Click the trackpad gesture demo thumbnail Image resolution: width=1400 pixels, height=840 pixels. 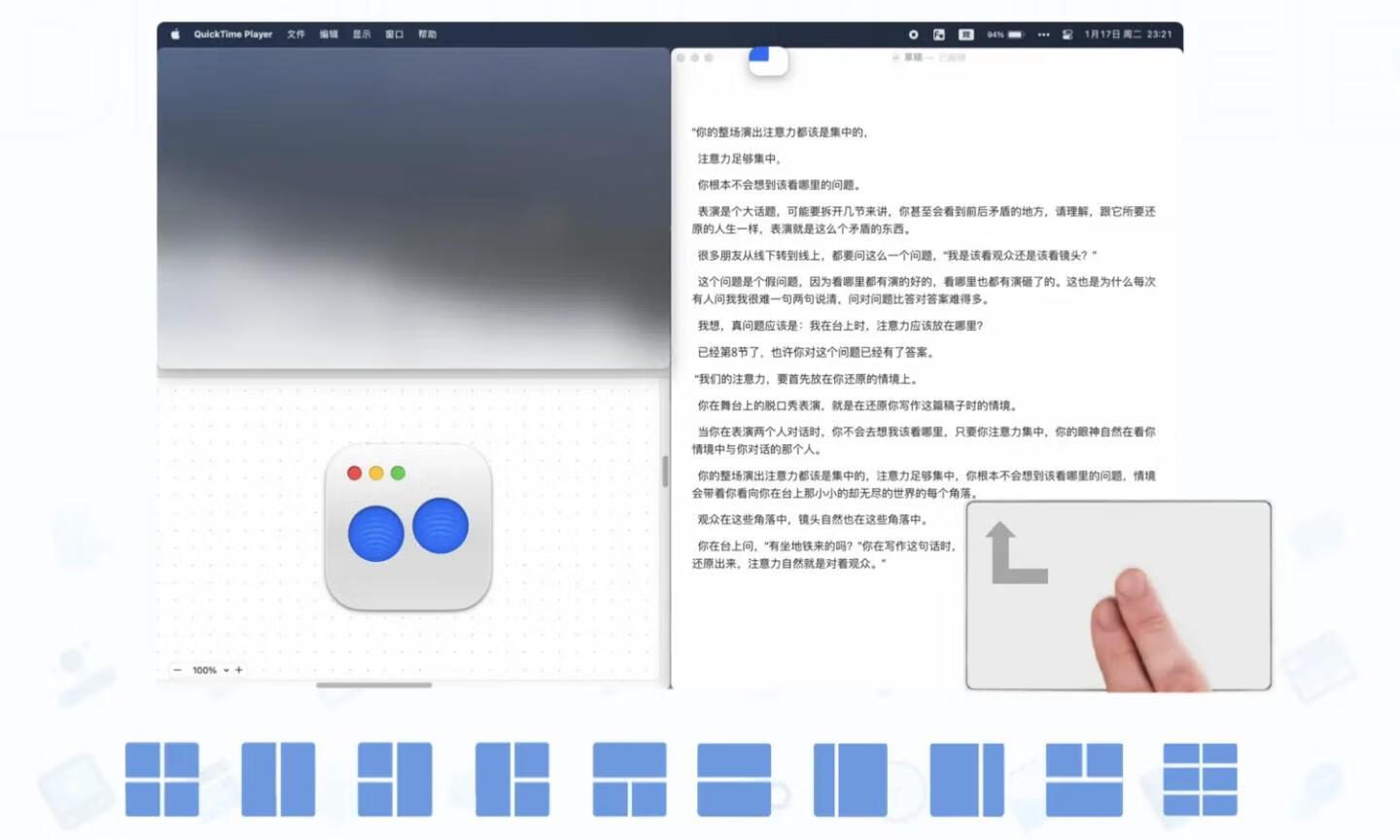coord(1118,595)
